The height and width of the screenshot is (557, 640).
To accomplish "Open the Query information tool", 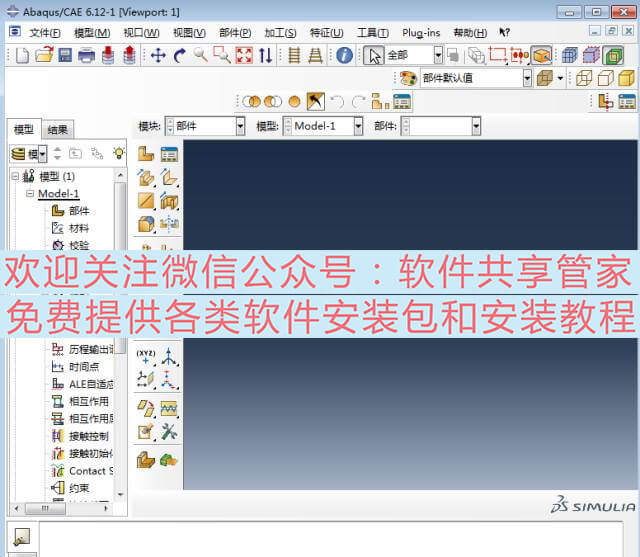I will [x=344, y=55].
